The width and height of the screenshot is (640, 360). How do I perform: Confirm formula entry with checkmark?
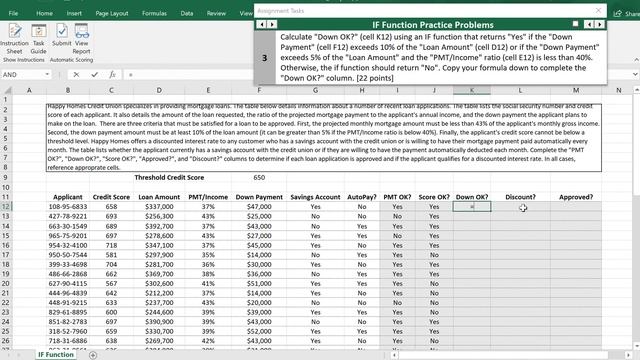tap(95, 75)
